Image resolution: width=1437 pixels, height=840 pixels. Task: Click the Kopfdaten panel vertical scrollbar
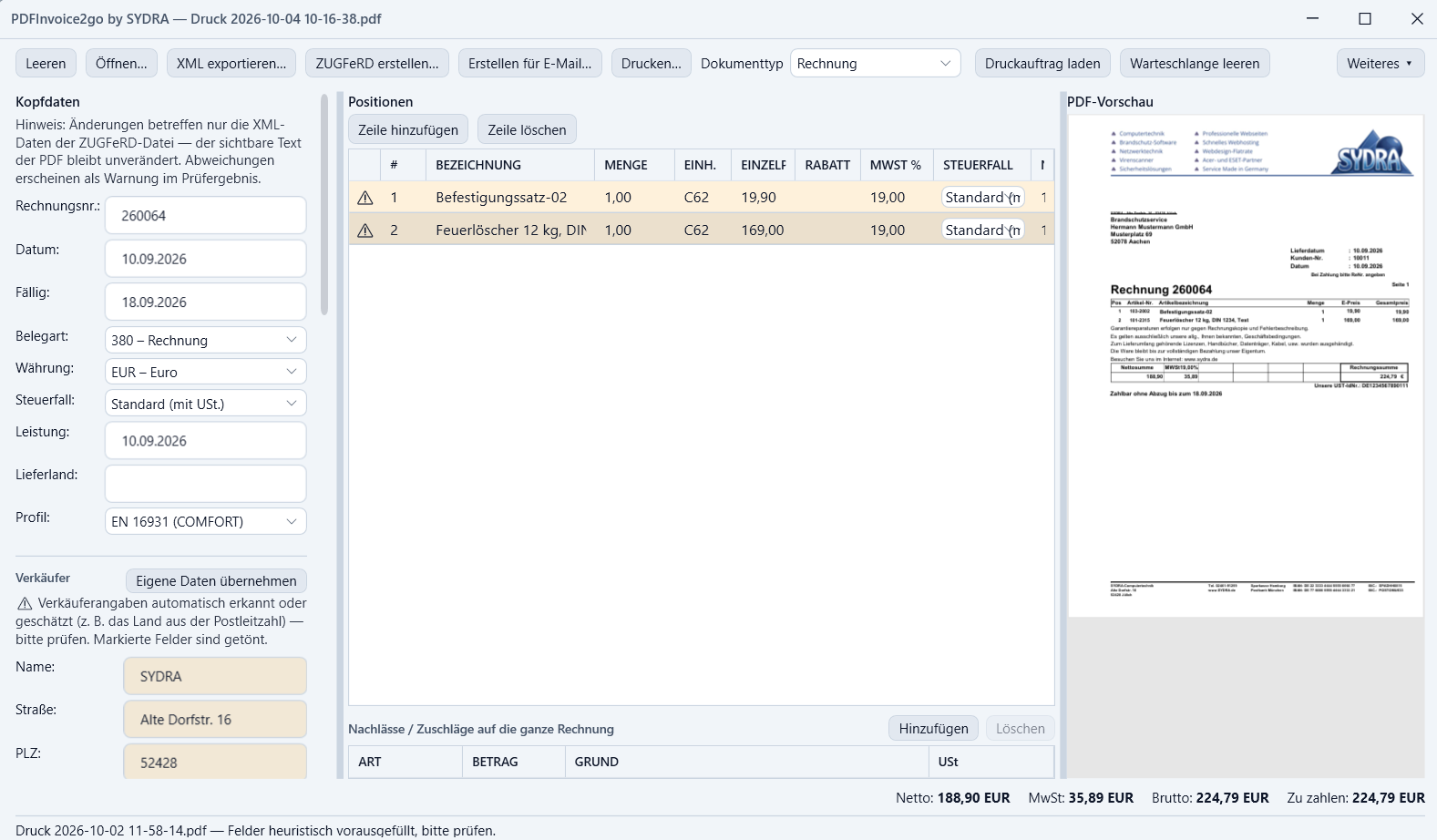click(x=324, y=205)
